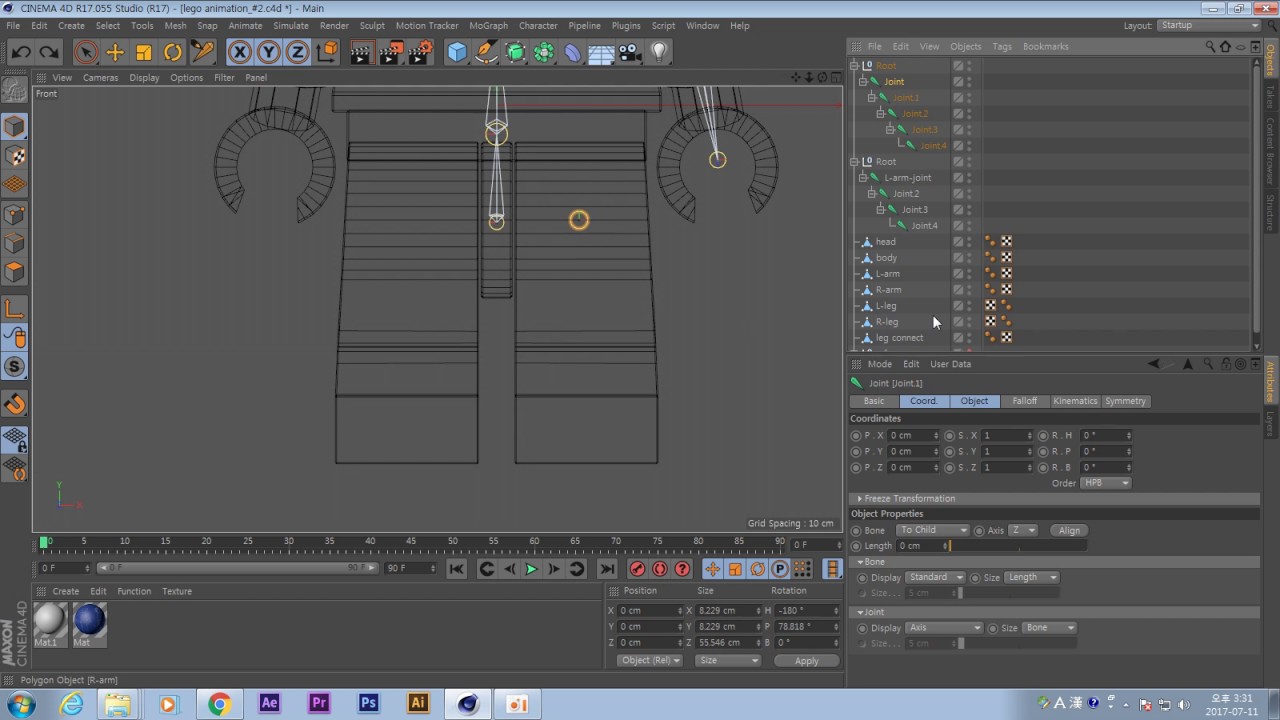The width and height of the screenshot is (1280, 720).
Task: Switch to the Kinematics tab
Action: pyautogui.click(x=1075, y=401)
